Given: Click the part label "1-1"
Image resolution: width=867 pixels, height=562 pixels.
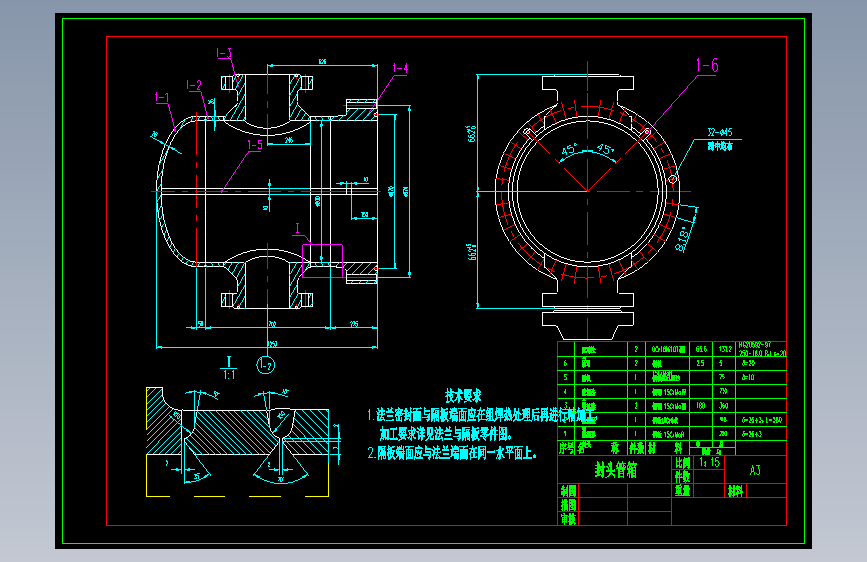Looking at the screenshot, I should pyautogui.click(x=161, y=98).
